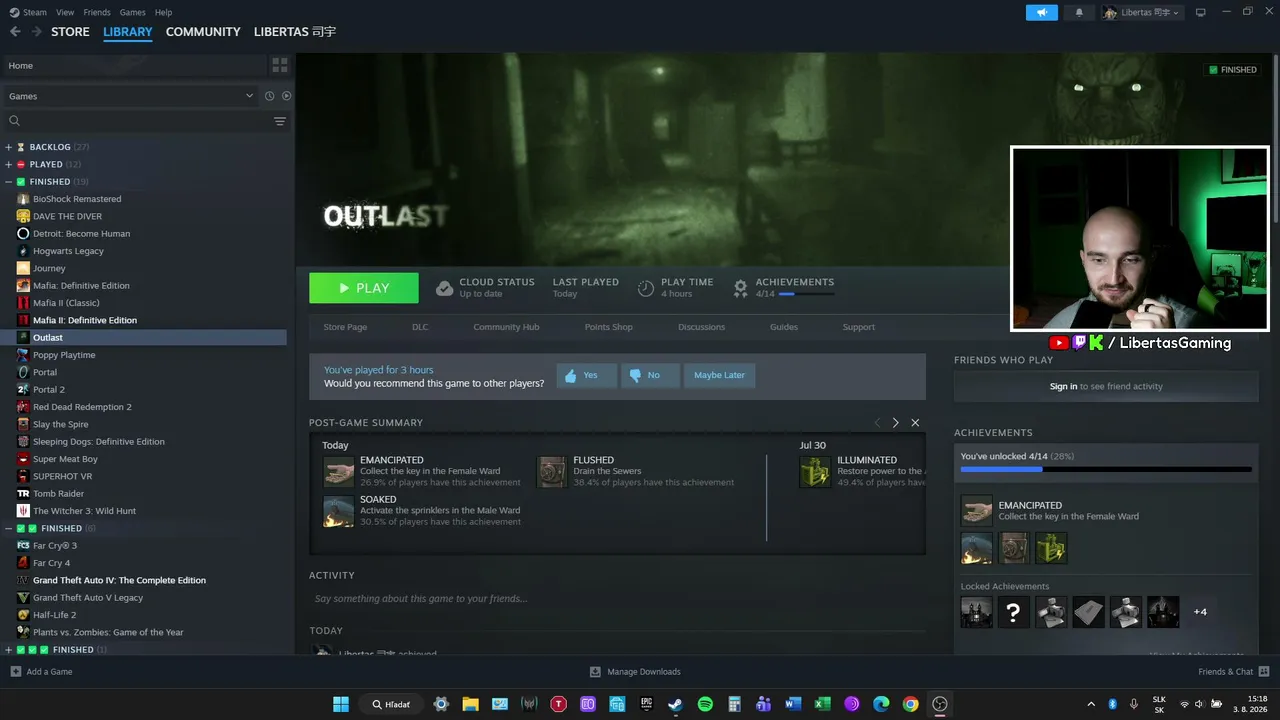Collapse the FINISHED (19) collection
This screenshot has width=1280, height=720.
point(9,182)
